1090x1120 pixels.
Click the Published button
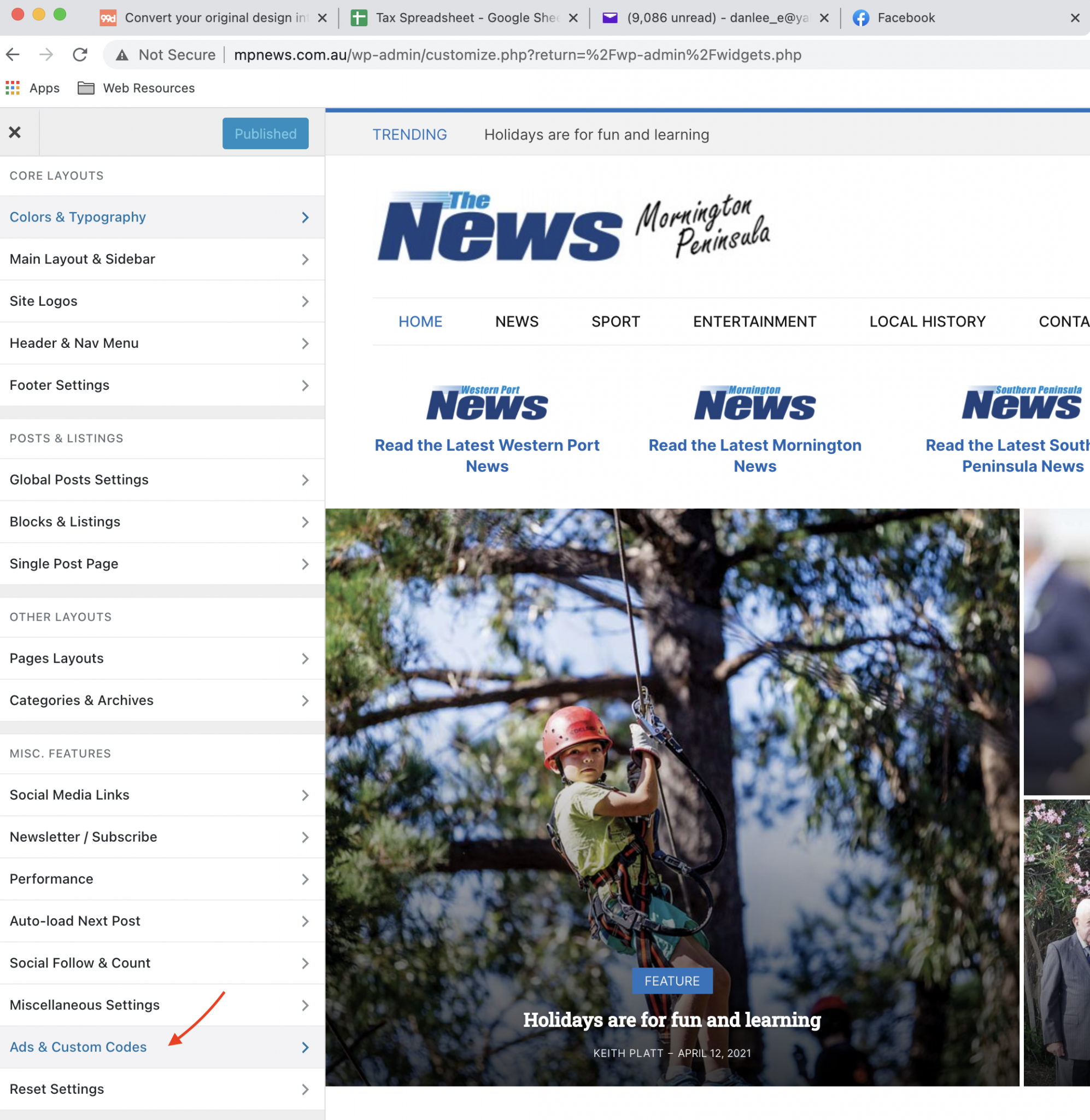(265, 134)
